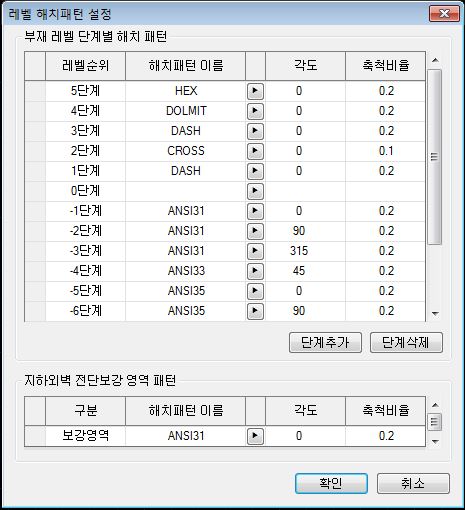The width and height of the screenshot is (465, 510).
Task: Open pattern picker for 0단계 row
Action: (255, 191)
